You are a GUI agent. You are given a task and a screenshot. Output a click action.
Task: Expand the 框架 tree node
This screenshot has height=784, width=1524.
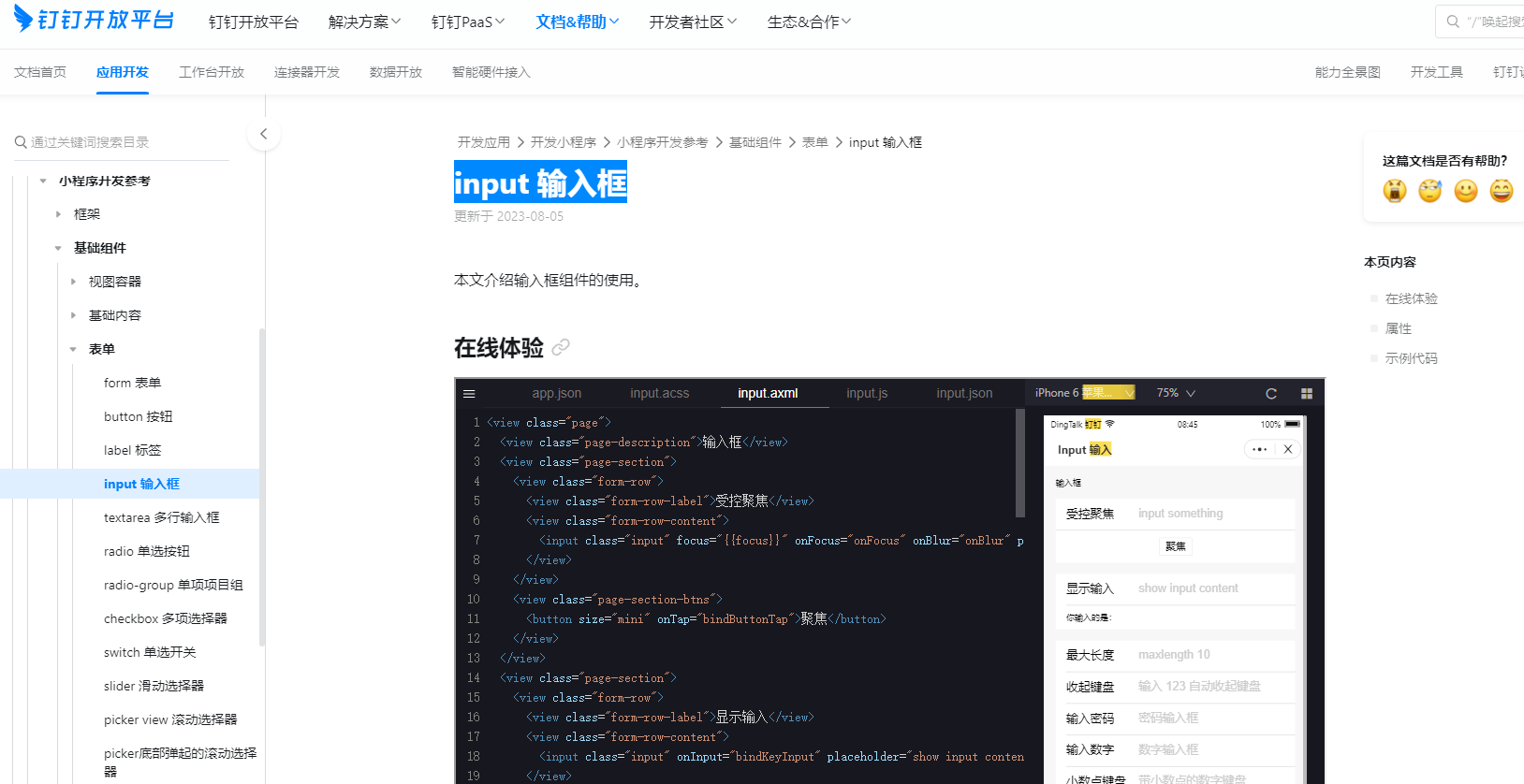click(x=58, y=214)
